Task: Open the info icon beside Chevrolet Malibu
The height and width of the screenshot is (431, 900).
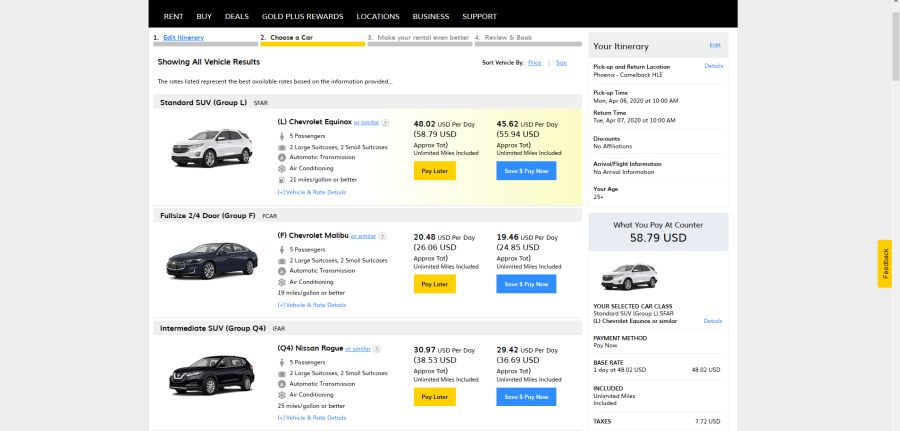Action: click(382, 236)
